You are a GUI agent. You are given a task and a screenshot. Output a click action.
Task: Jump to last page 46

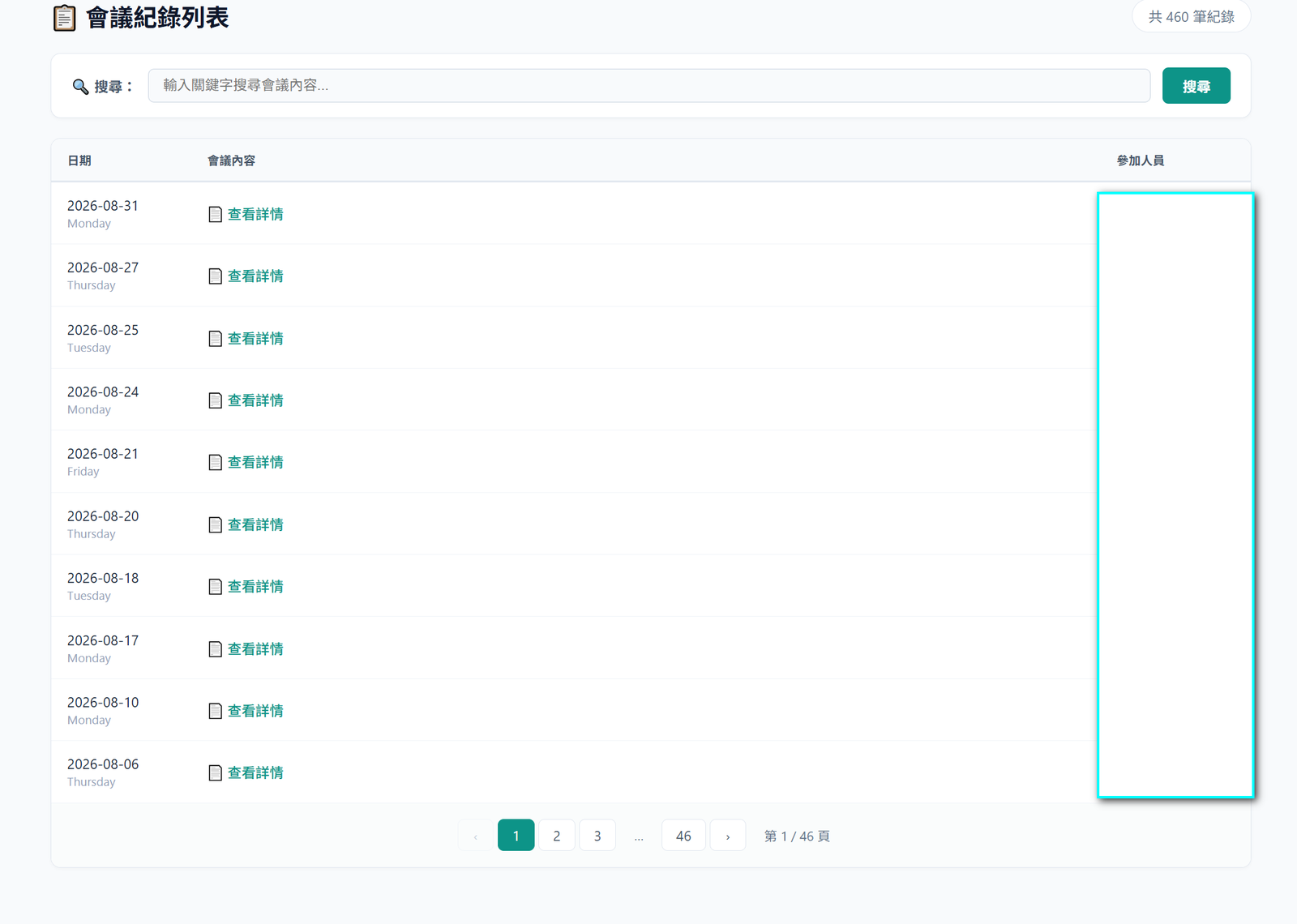pyautogui.click(x=683, y=836)
